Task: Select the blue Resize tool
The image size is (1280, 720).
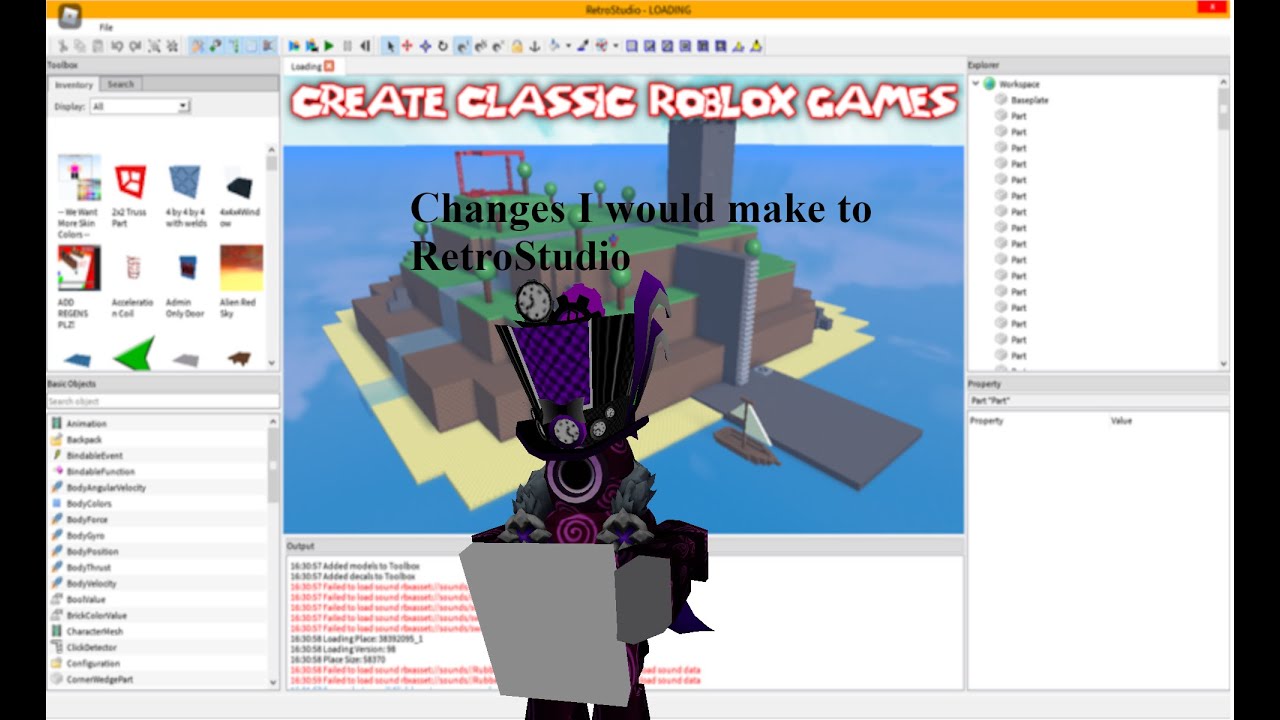Action: pyautogui.click(x=425, y=46)
